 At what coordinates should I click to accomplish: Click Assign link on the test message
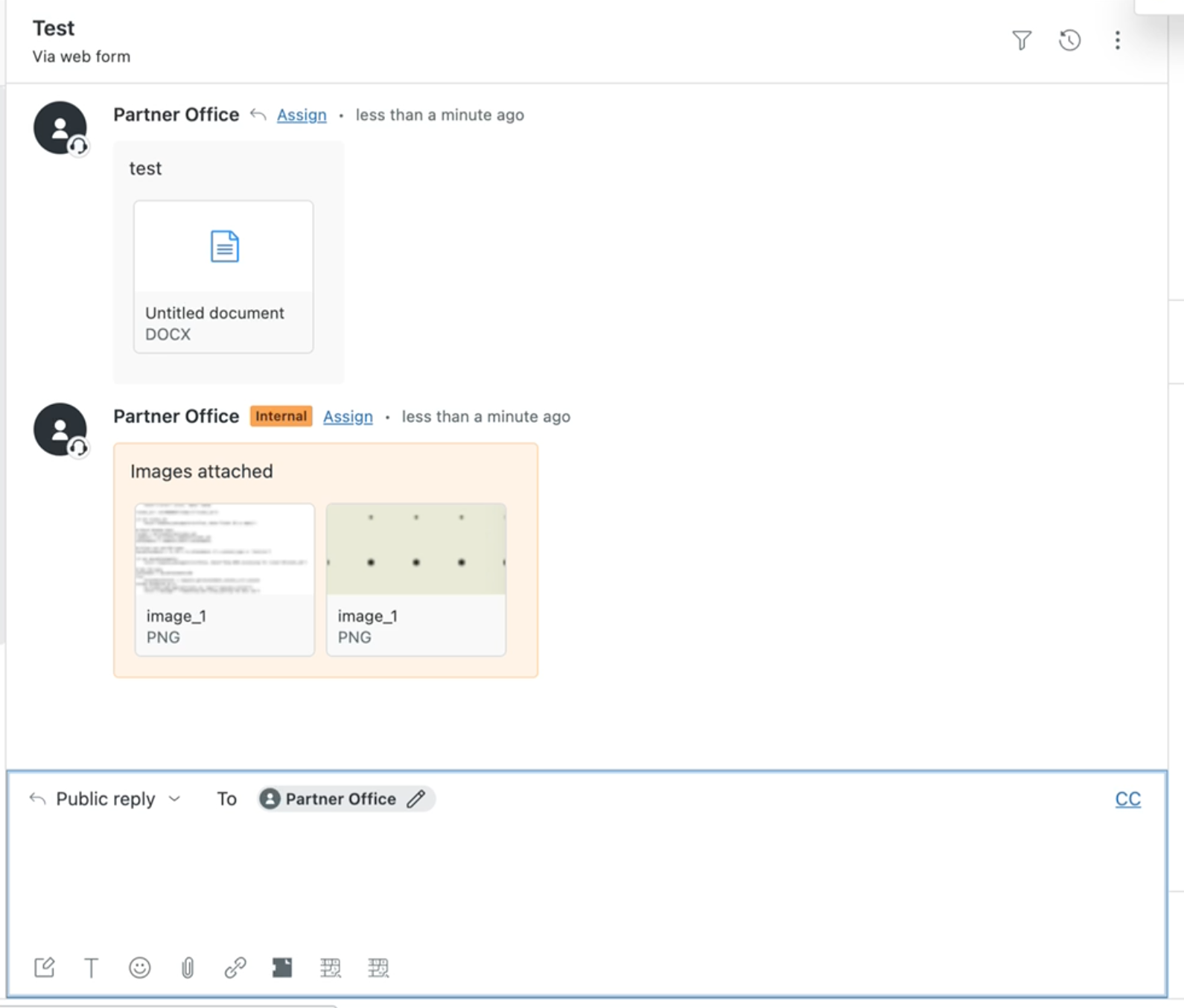pos(302,115)
